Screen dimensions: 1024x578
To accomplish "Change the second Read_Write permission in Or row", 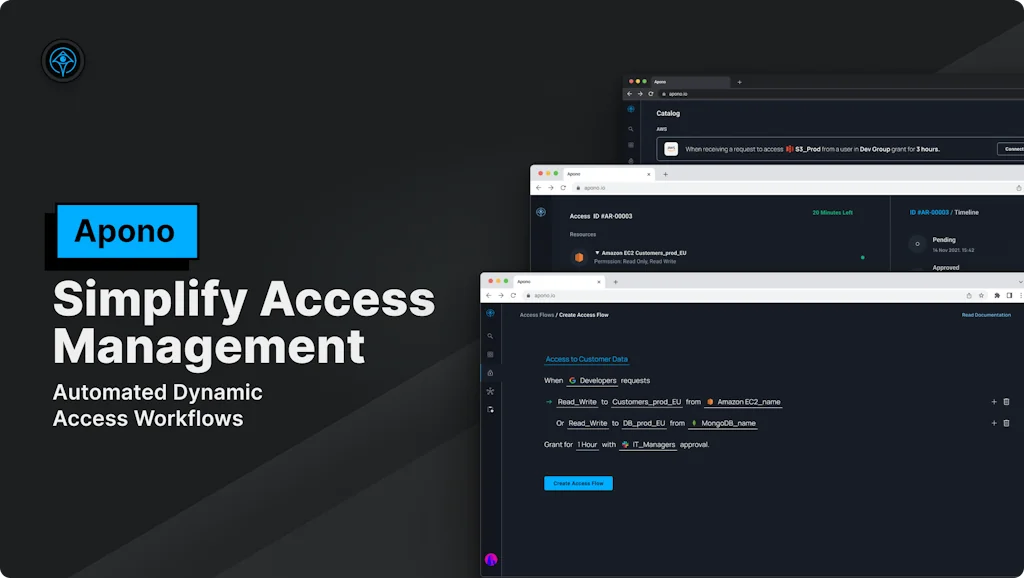I will 588,423.
